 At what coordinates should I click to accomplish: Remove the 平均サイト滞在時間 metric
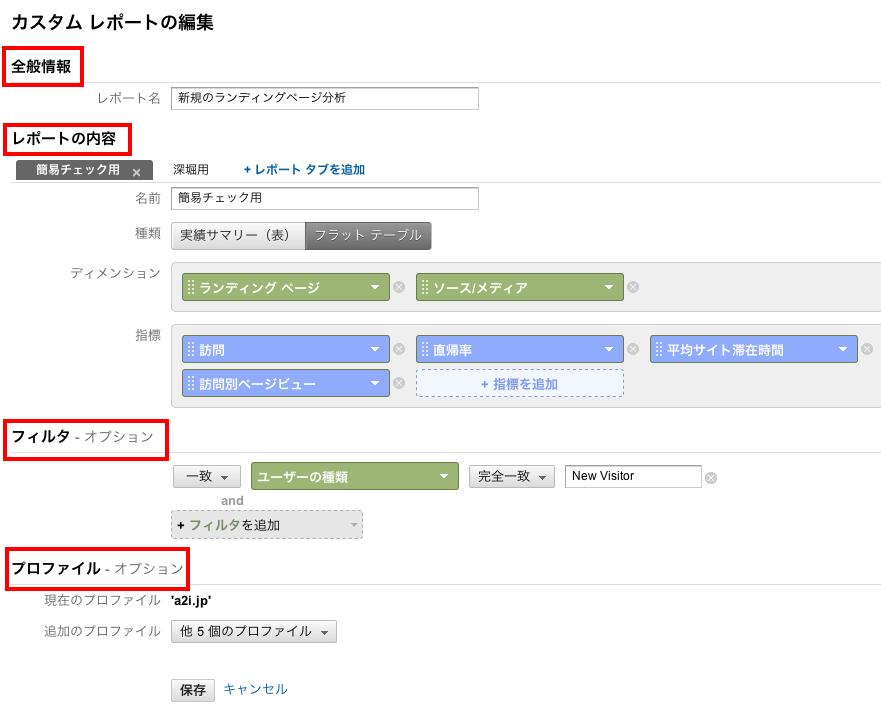[x=867, y=349]
